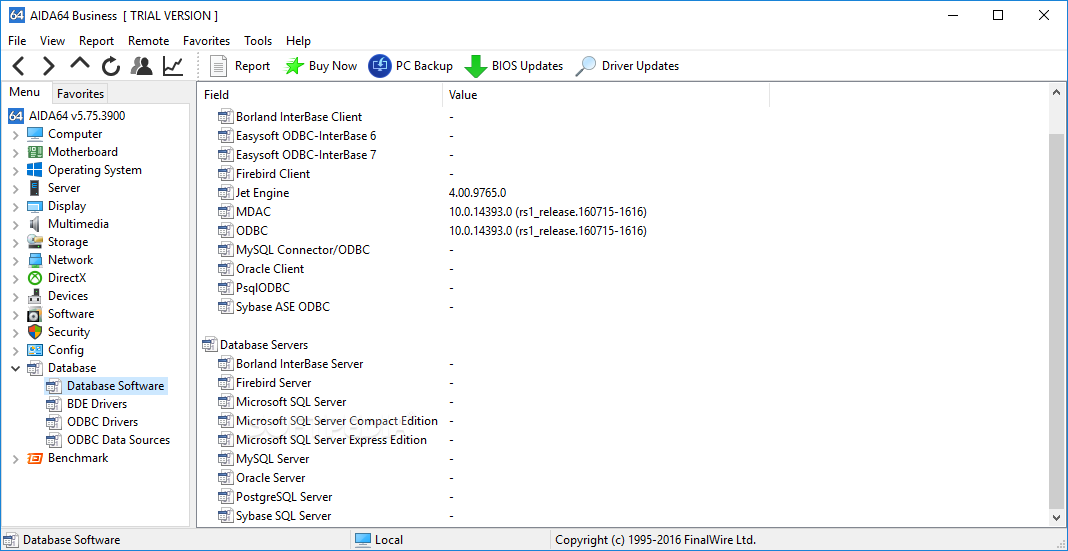The width and height of the screenshot is (1068, 551).
Task: Click the Display icon in the tree
Action: click(35, 206)
